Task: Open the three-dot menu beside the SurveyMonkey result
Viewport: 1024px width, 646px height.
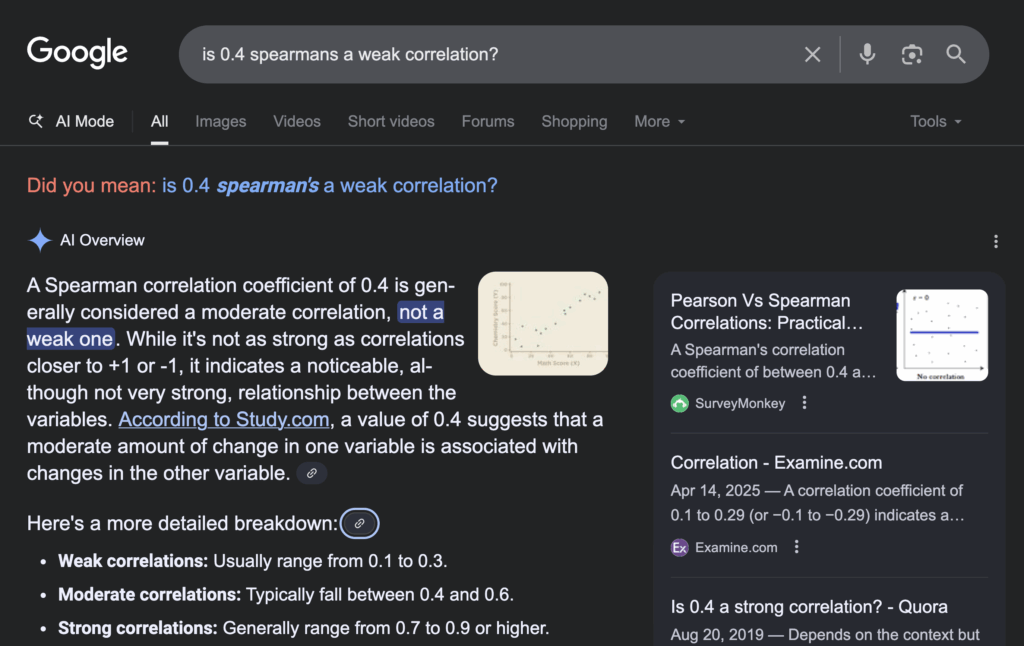Action: [805, 402]
